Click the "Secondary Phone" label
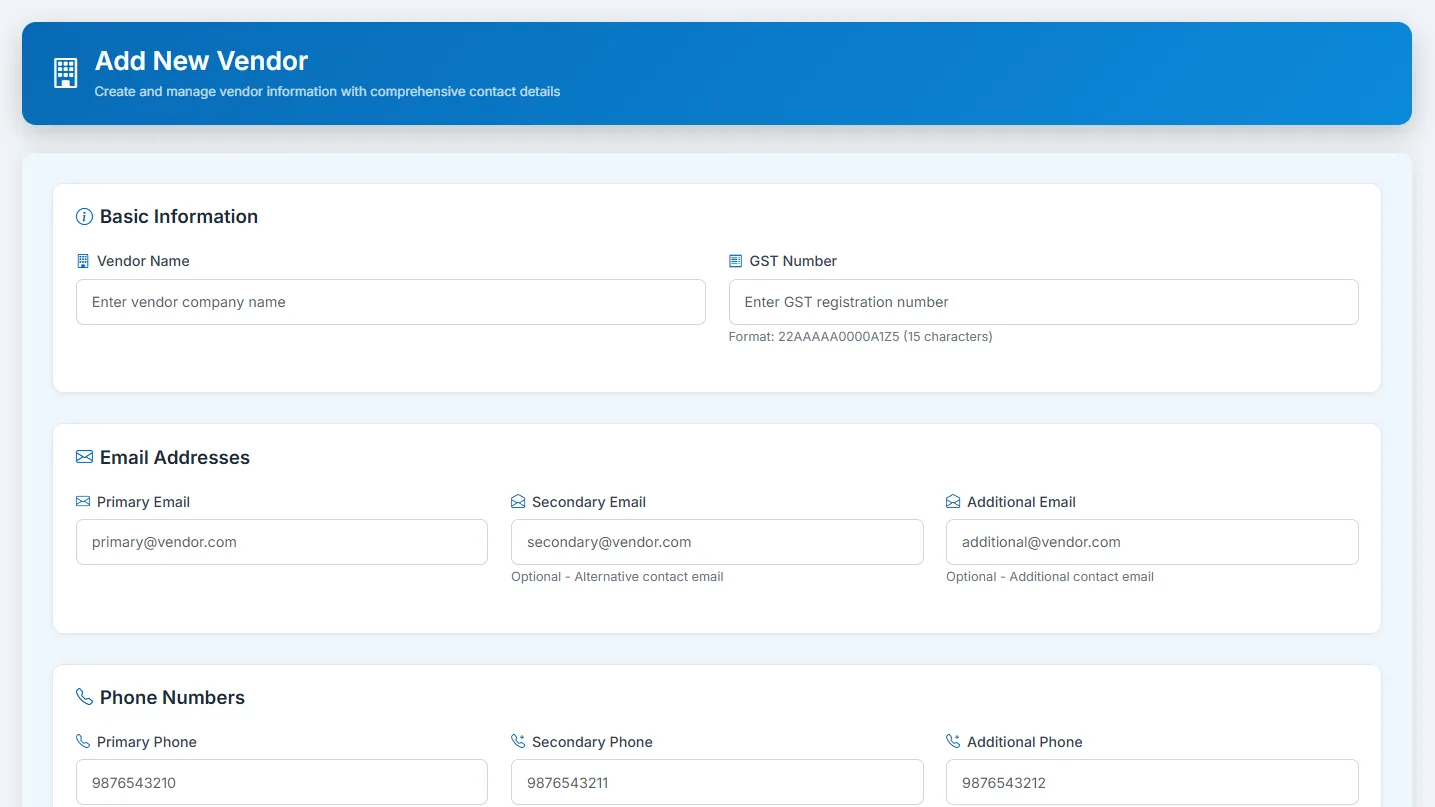Image resolution: width=1435 pixels, height=807 pixels. pyautogui.click(x=592, y=742)
